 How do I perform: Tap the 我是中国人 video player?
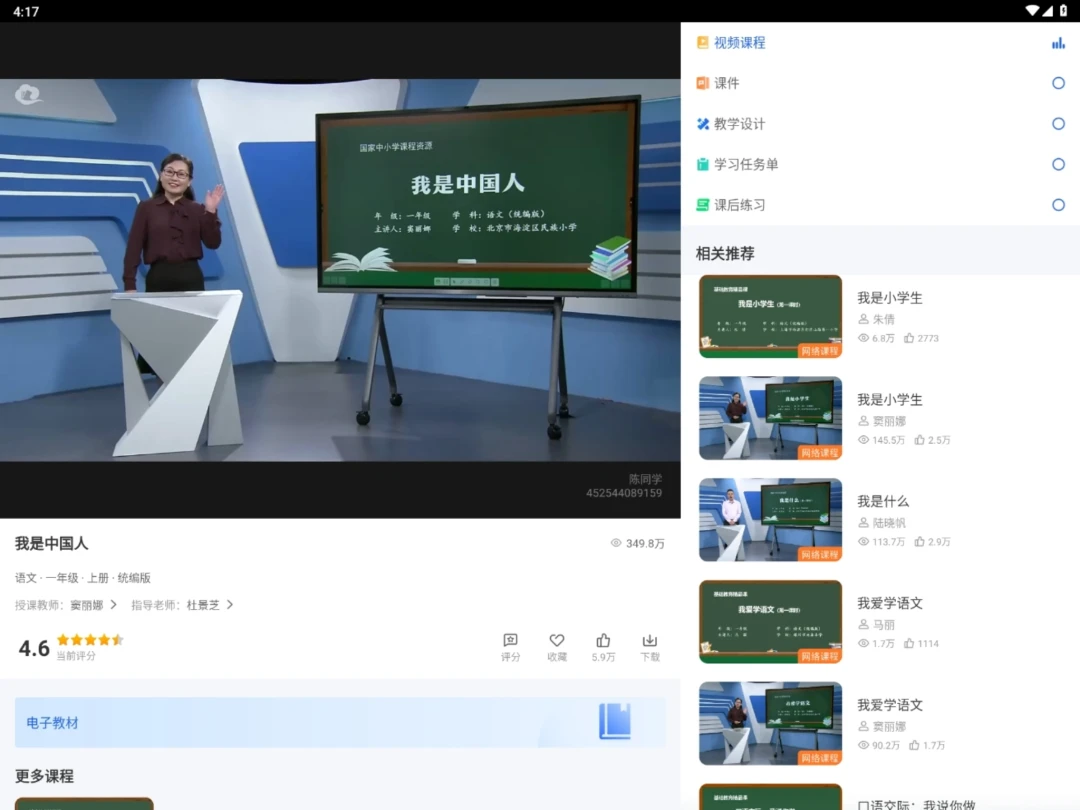pos(340,270)
